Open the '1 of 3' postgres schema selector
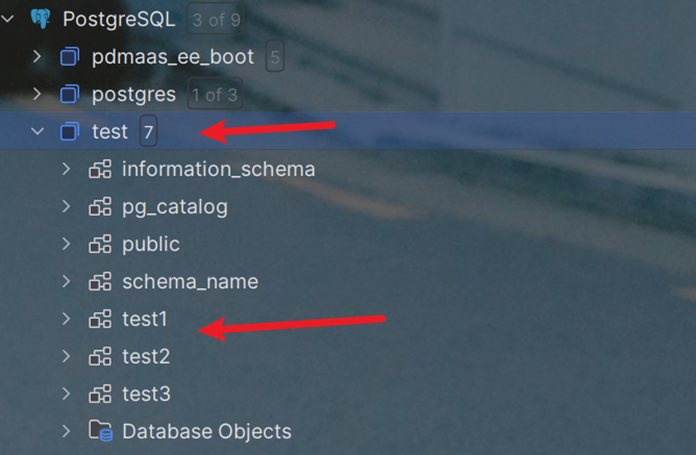Screen dimensions: 696x455 [x=214, y=95]
